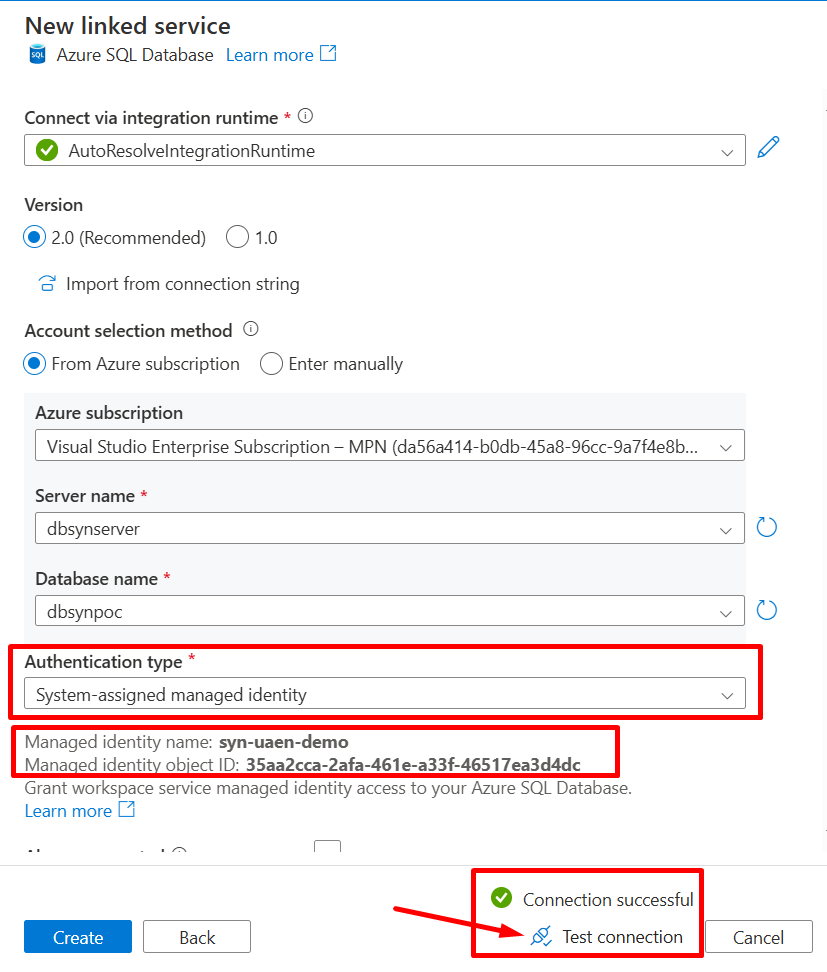Choose From Azure subscription option
Viewport: 827px width, 972px height.
pyautogui.click(x=35, y=364)
